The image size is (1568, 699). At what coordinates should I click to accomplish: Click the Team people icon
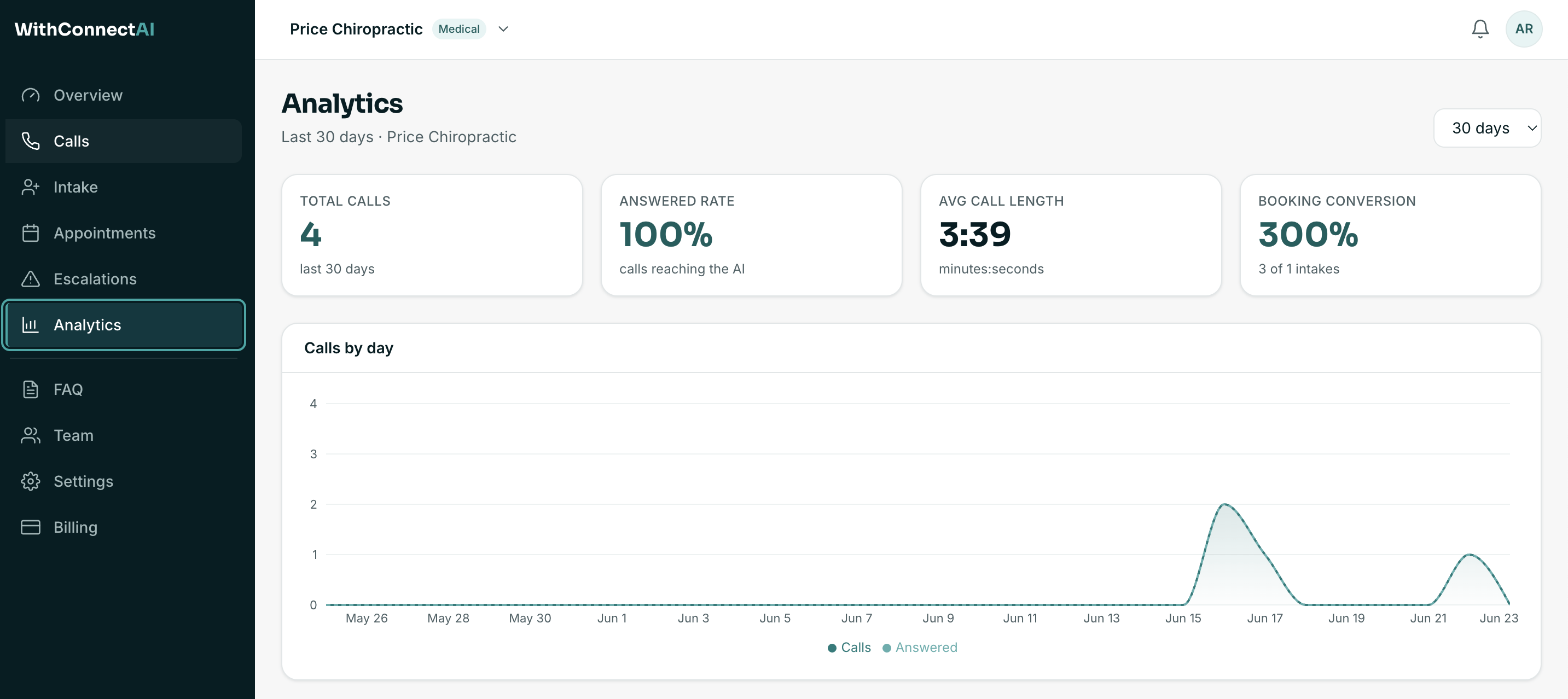click(31, 435)
